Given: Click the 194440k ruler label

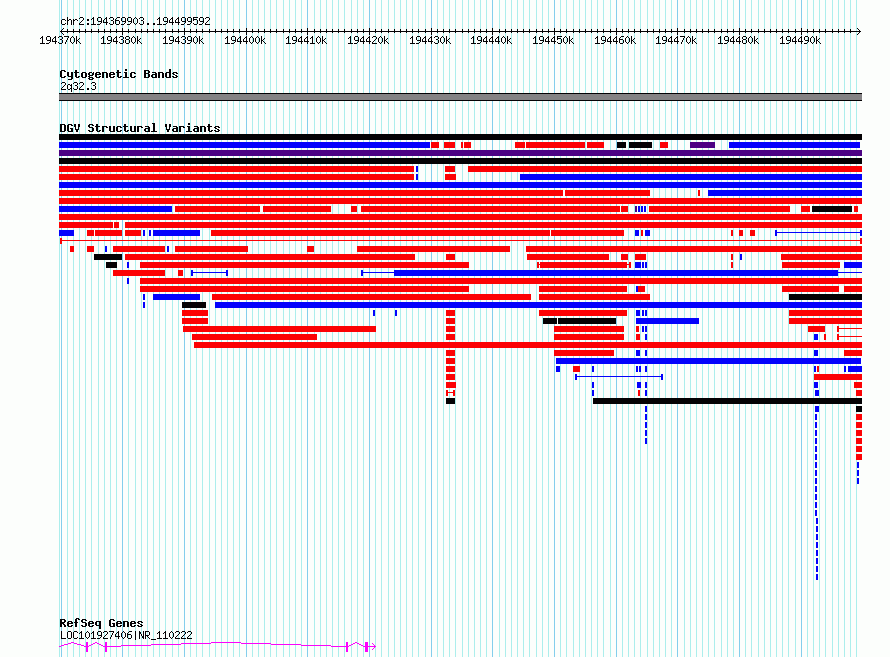Looking at the screenshot, I should 491,40.
